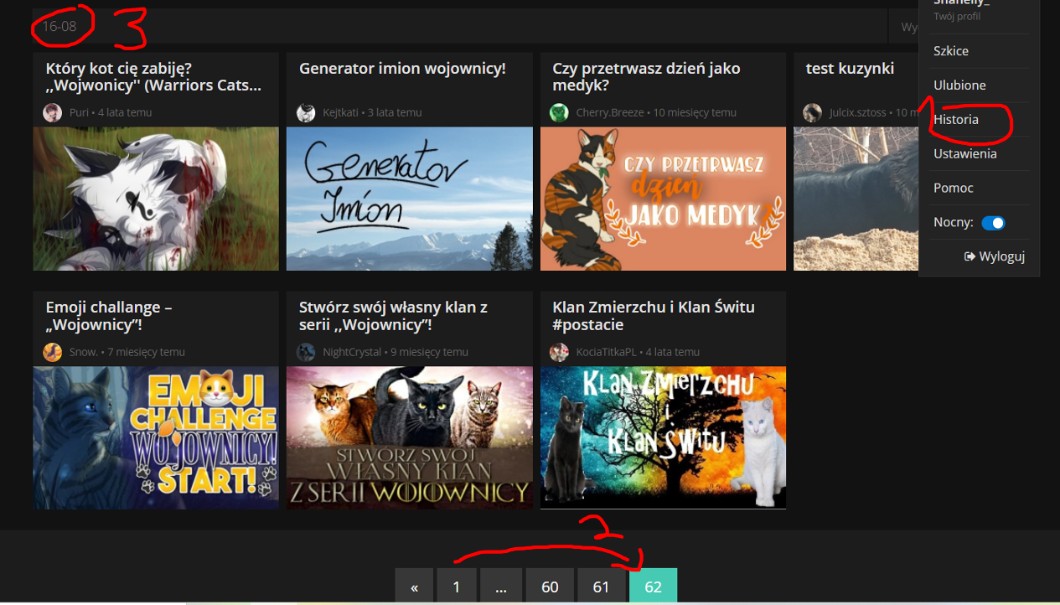Jump to page 1 in pagination
Viewport: 1060px width, 605px height.
point(456,587)
